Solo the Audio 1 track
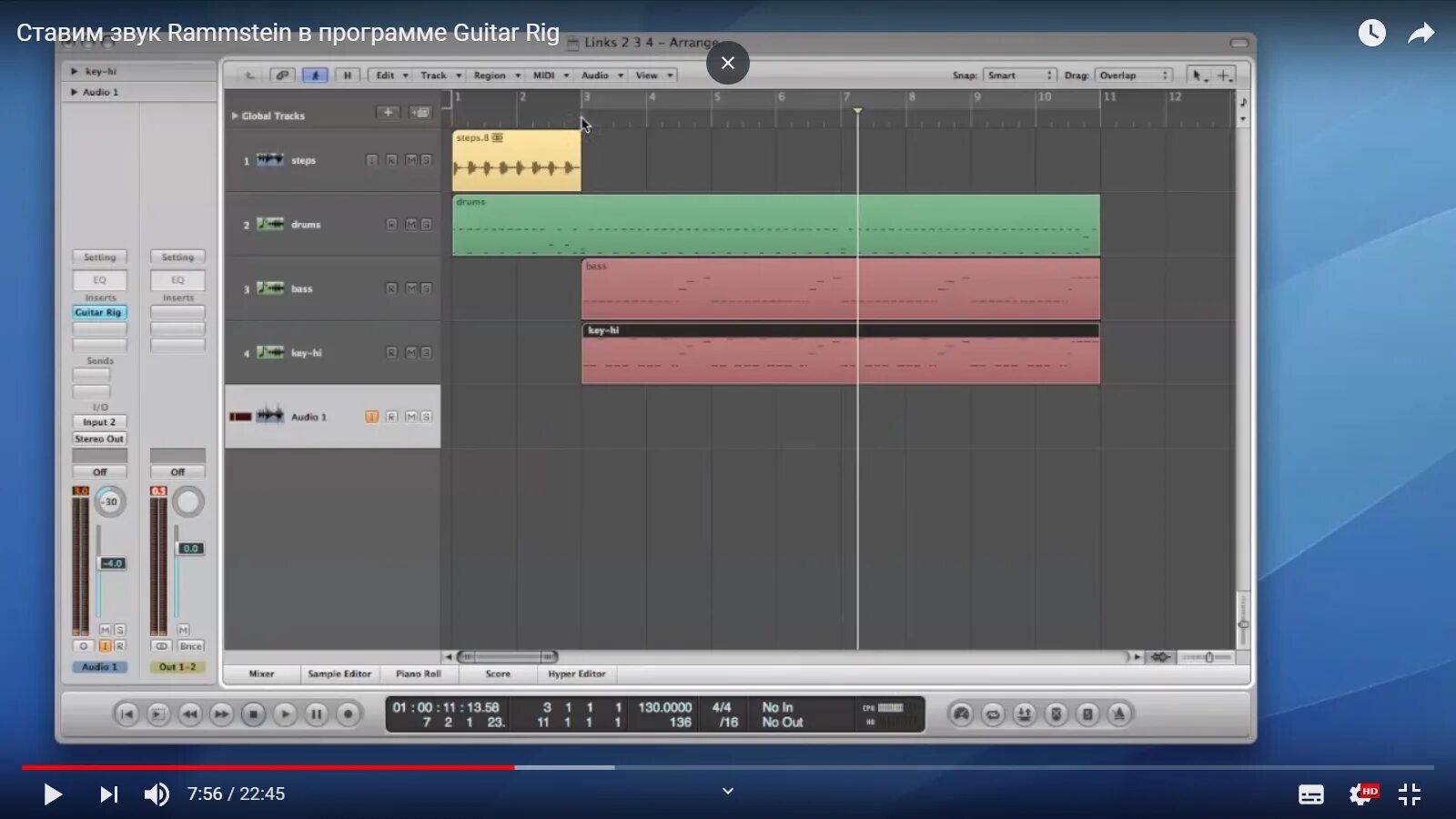 point(425,417)
